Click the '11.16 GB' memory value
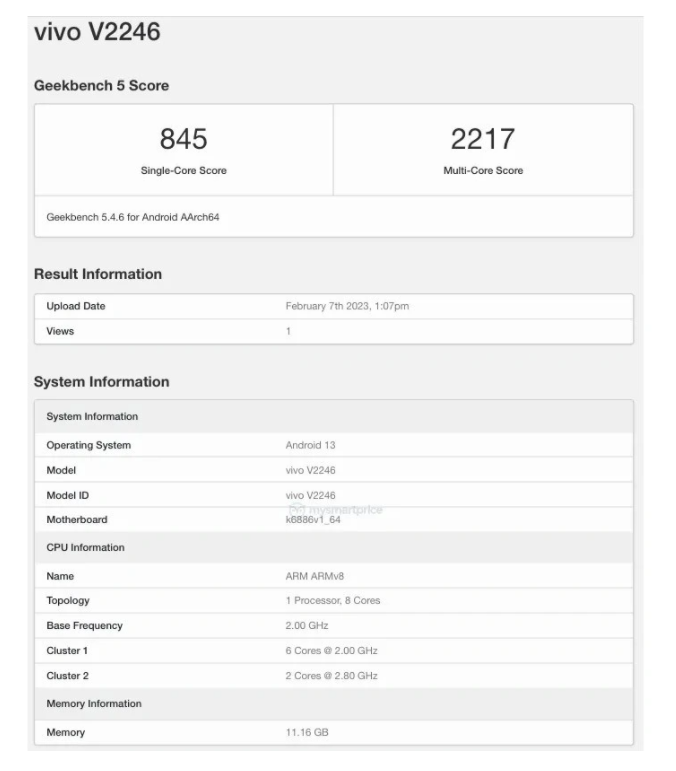The width and height of the screenshot is (676, 771). pos(307,732)
